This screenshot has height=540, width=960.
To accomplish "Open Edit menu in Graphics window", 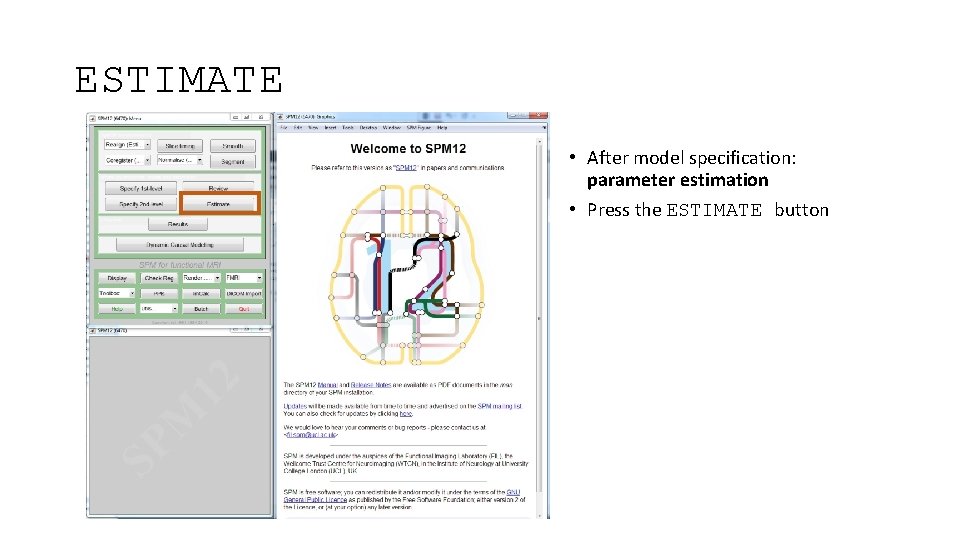I will 298,128.
